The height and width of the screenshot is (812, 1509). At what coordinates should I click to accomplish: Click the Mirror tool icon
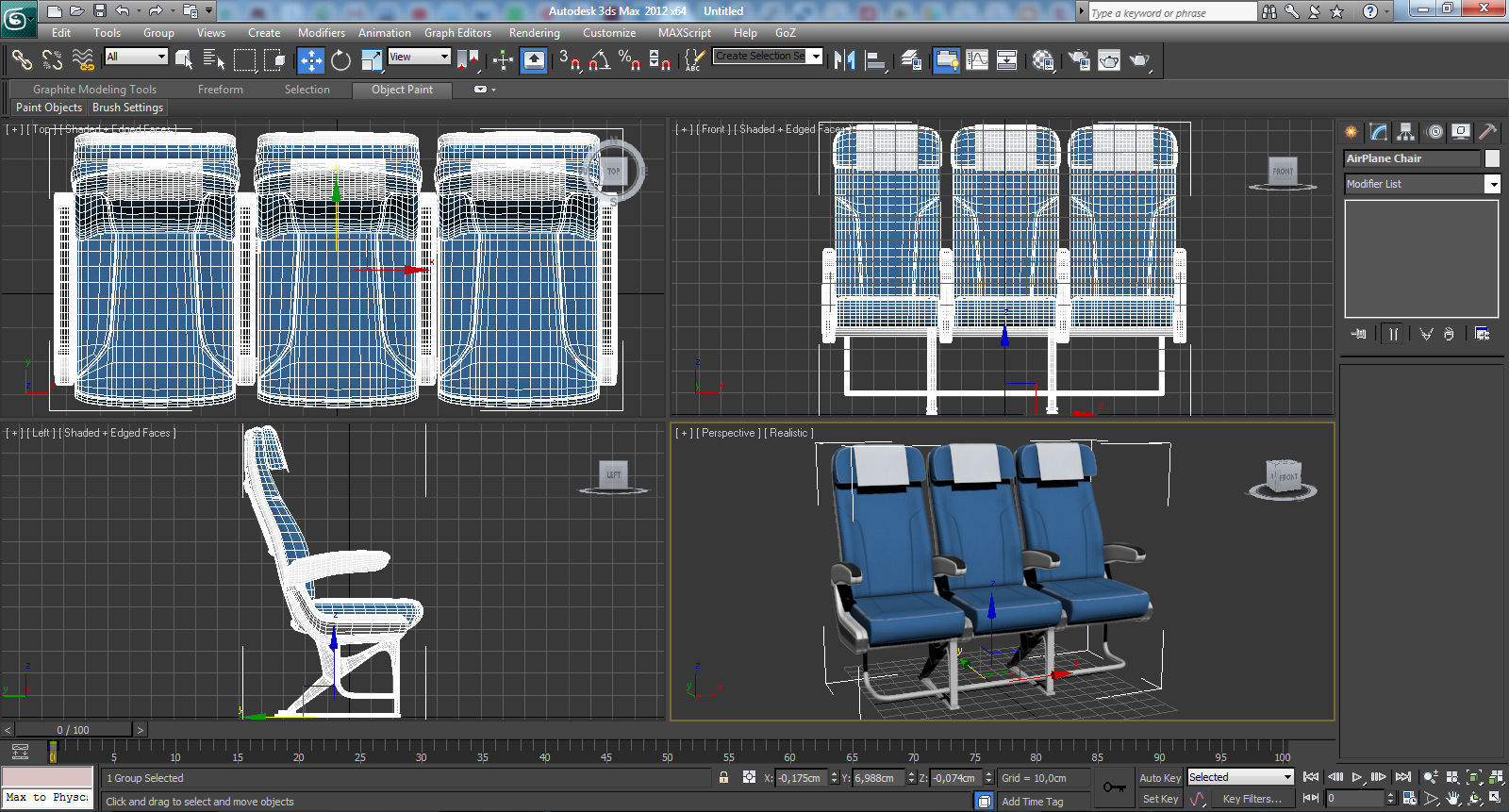(x=845, y=60)
